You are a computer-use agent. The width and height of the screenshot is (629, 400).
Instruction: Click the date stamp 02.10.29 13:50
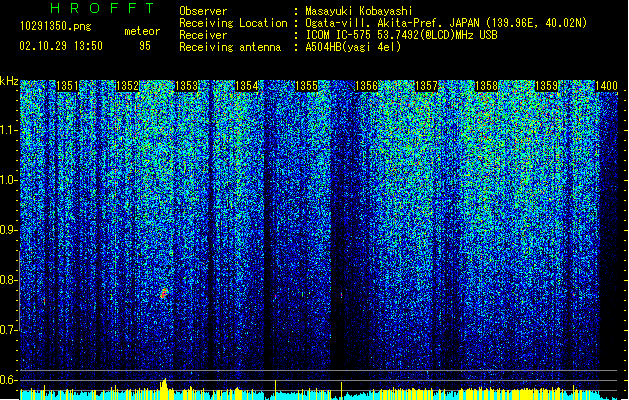(x=61, y=46)
